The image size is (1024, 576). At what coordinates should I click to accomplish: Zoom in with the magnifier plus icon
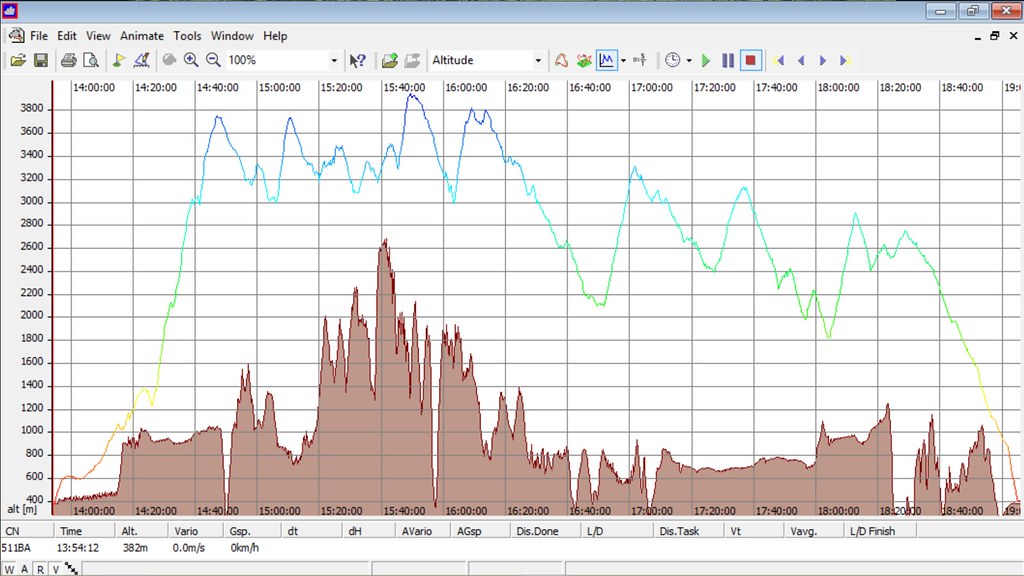(x=191, y=61)
